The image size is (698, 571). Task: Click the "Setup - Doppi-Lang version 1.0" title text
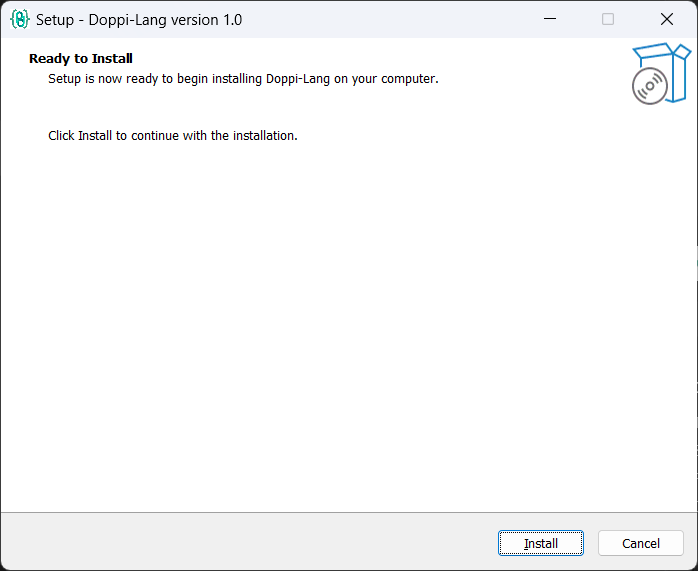click(139, 20)
